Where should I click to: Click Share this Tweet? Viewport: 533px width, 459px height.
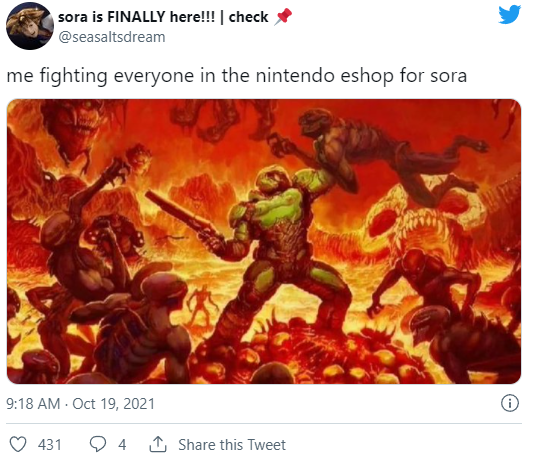pyautogui.click(x=232, y=445)
